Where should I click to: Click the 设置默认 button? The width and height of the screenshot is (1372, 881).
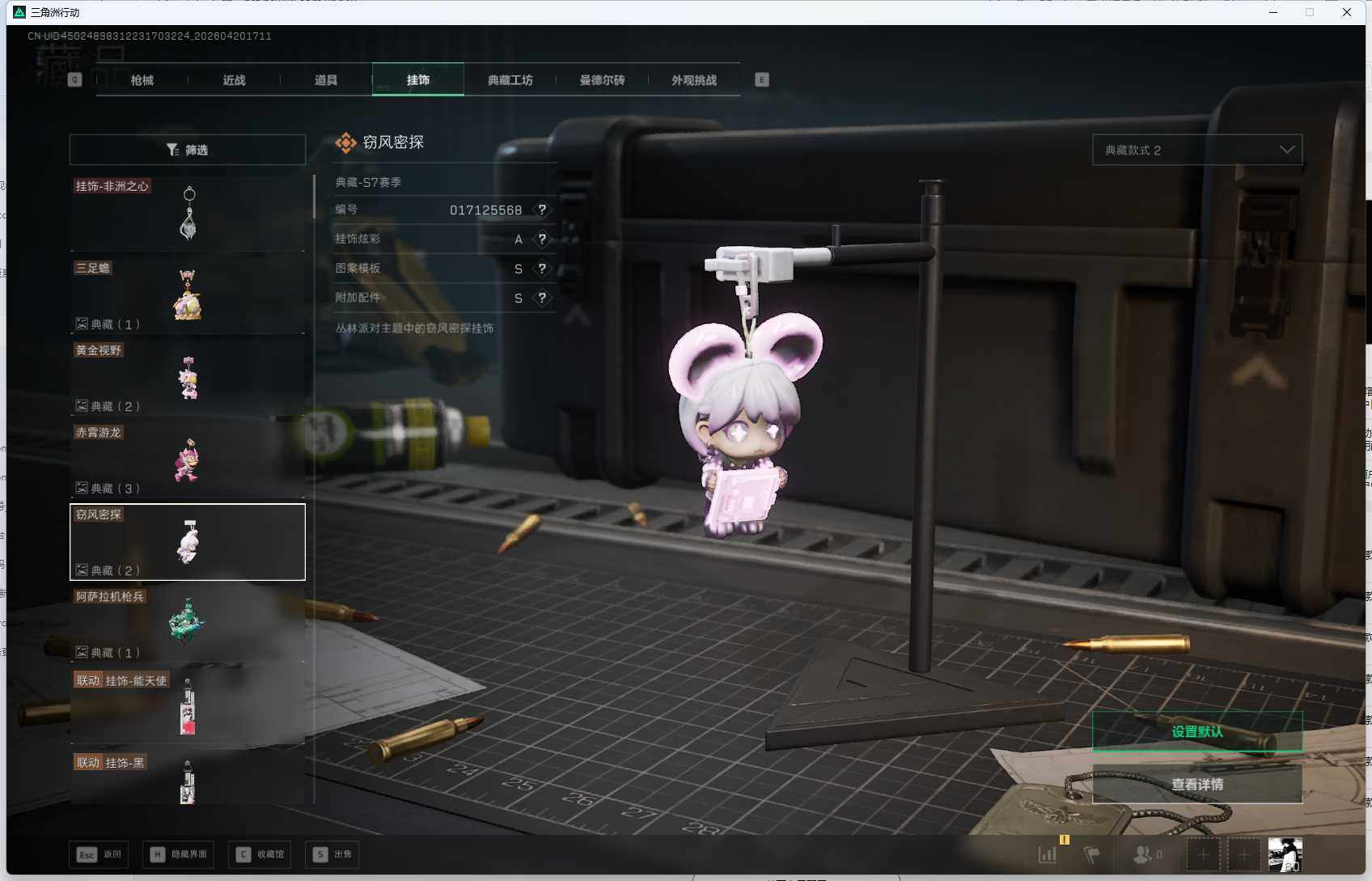pyautogui.click(x=1197, y=731)
